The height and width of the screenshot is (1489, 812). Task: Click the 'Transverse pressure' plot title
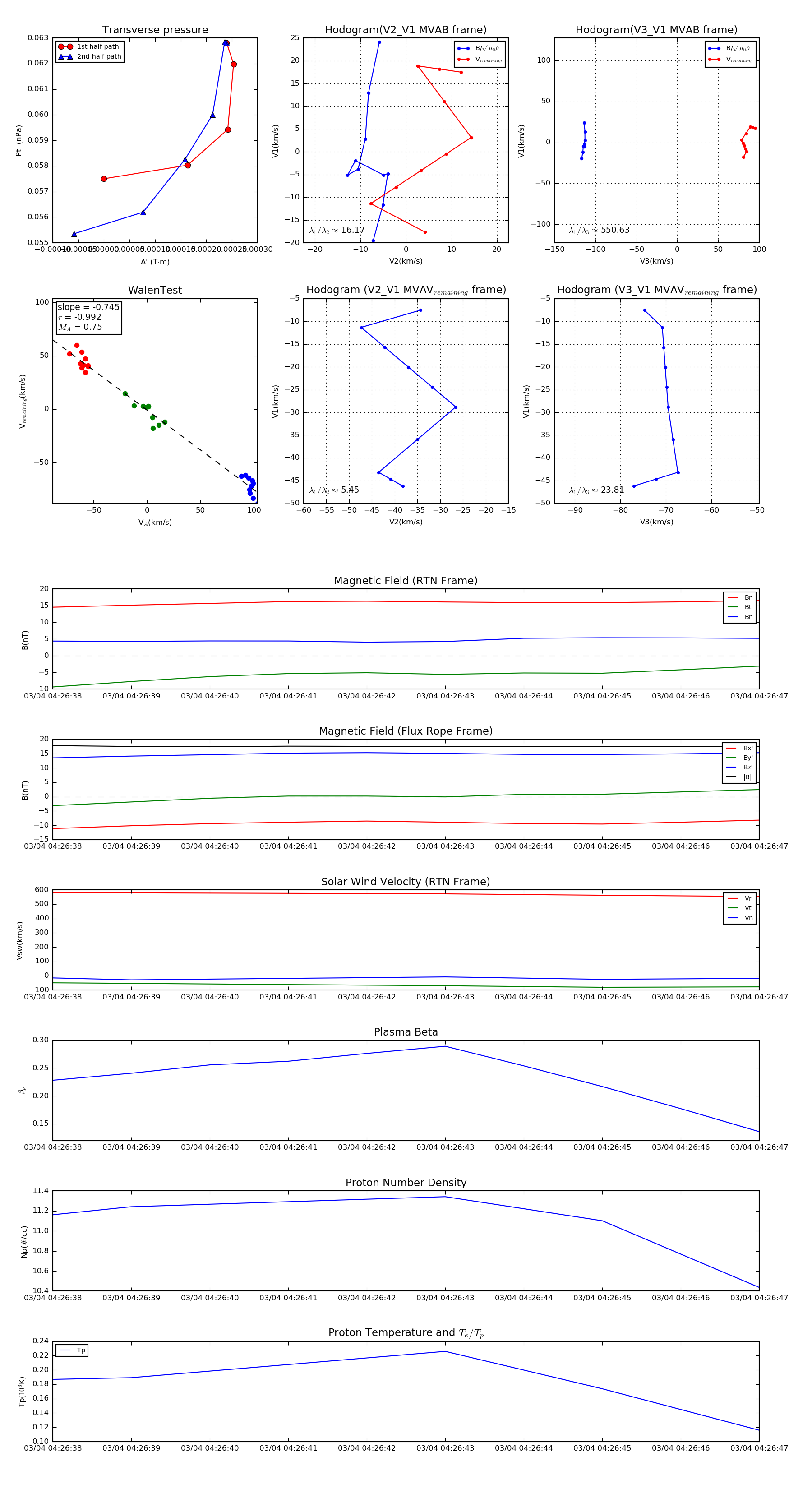click(155, 30)
